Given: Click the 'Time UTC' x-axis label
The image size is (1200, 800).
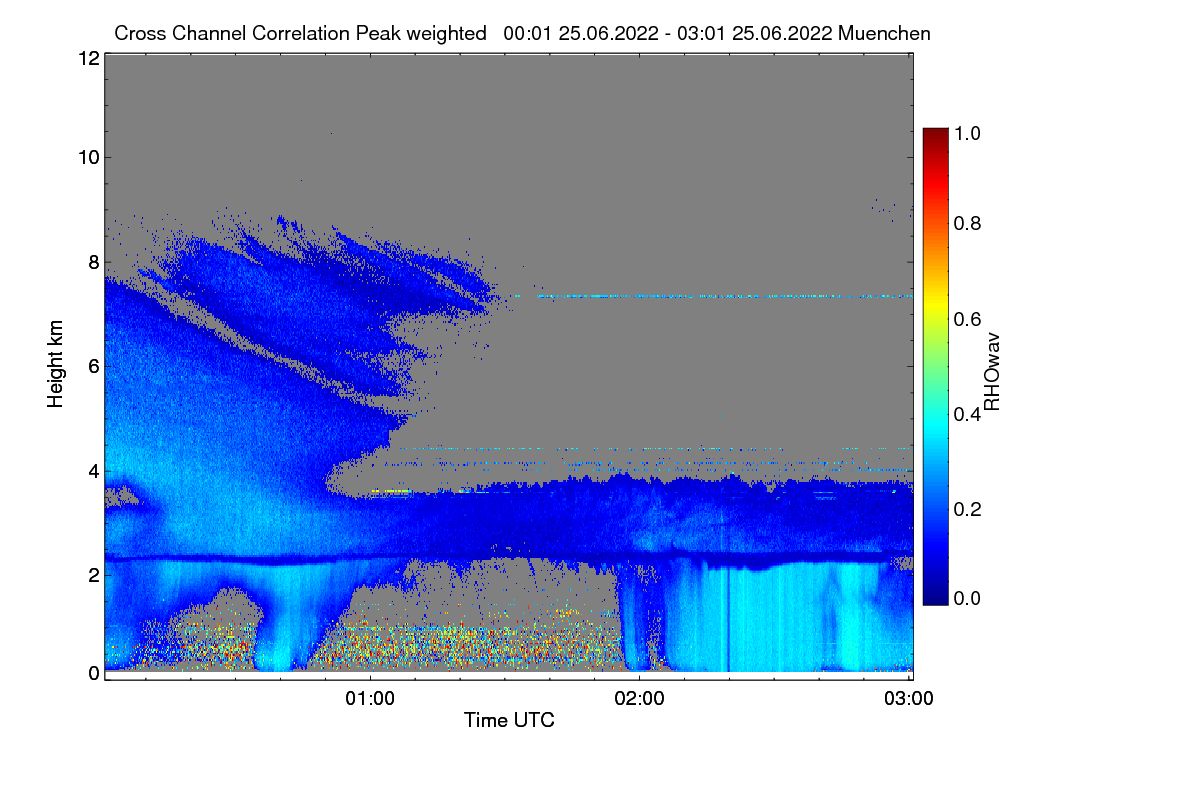Looking at the screenshot, I should [509, 719].
